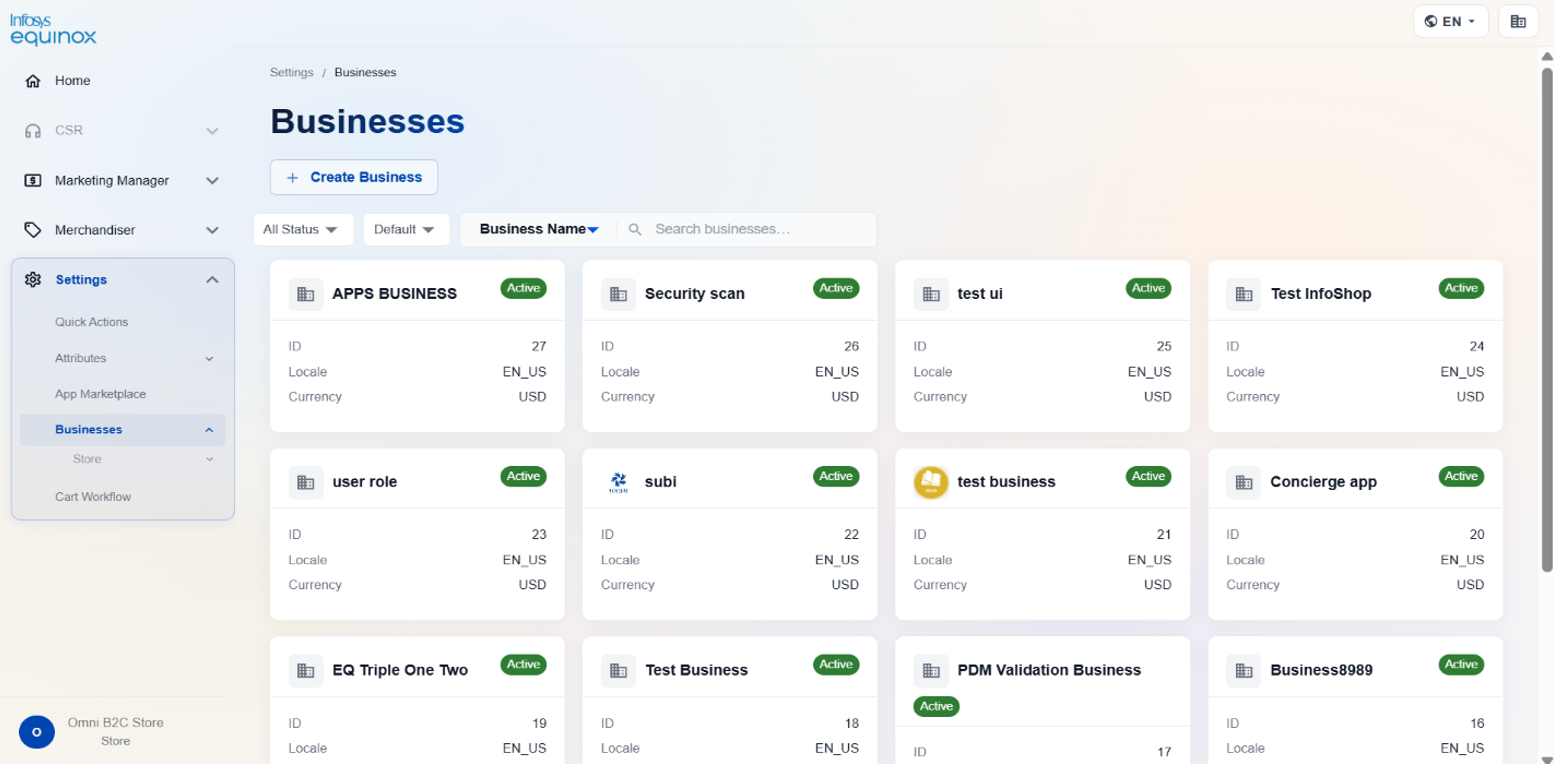Click the Active badge on test ui

pyautogui.click(x=1148, y=288)
